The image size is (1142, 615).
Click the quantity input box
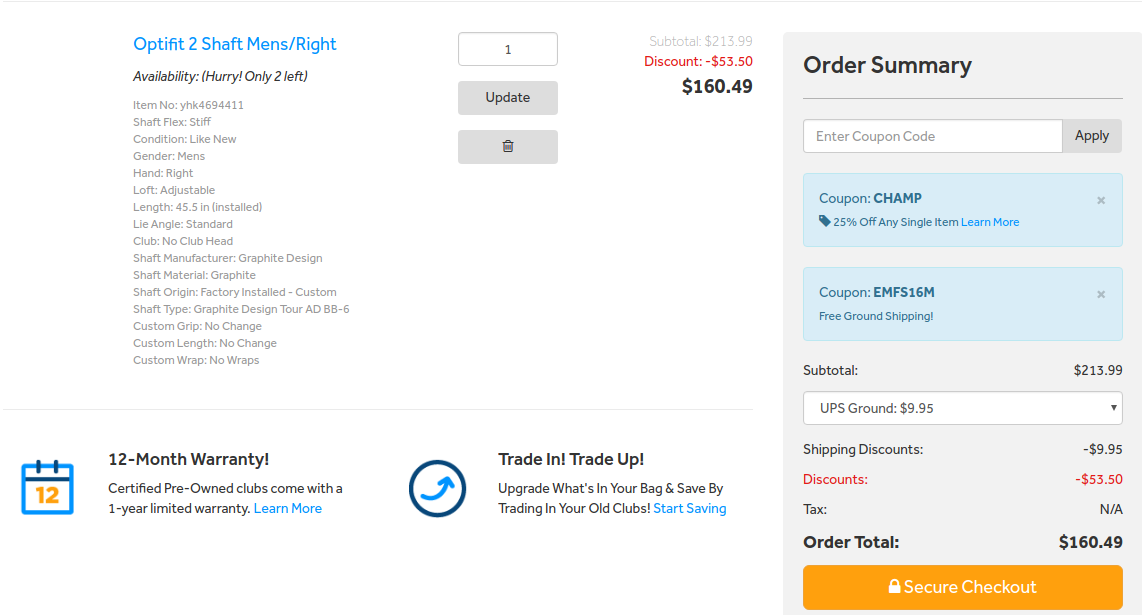(x=508, y=49)
